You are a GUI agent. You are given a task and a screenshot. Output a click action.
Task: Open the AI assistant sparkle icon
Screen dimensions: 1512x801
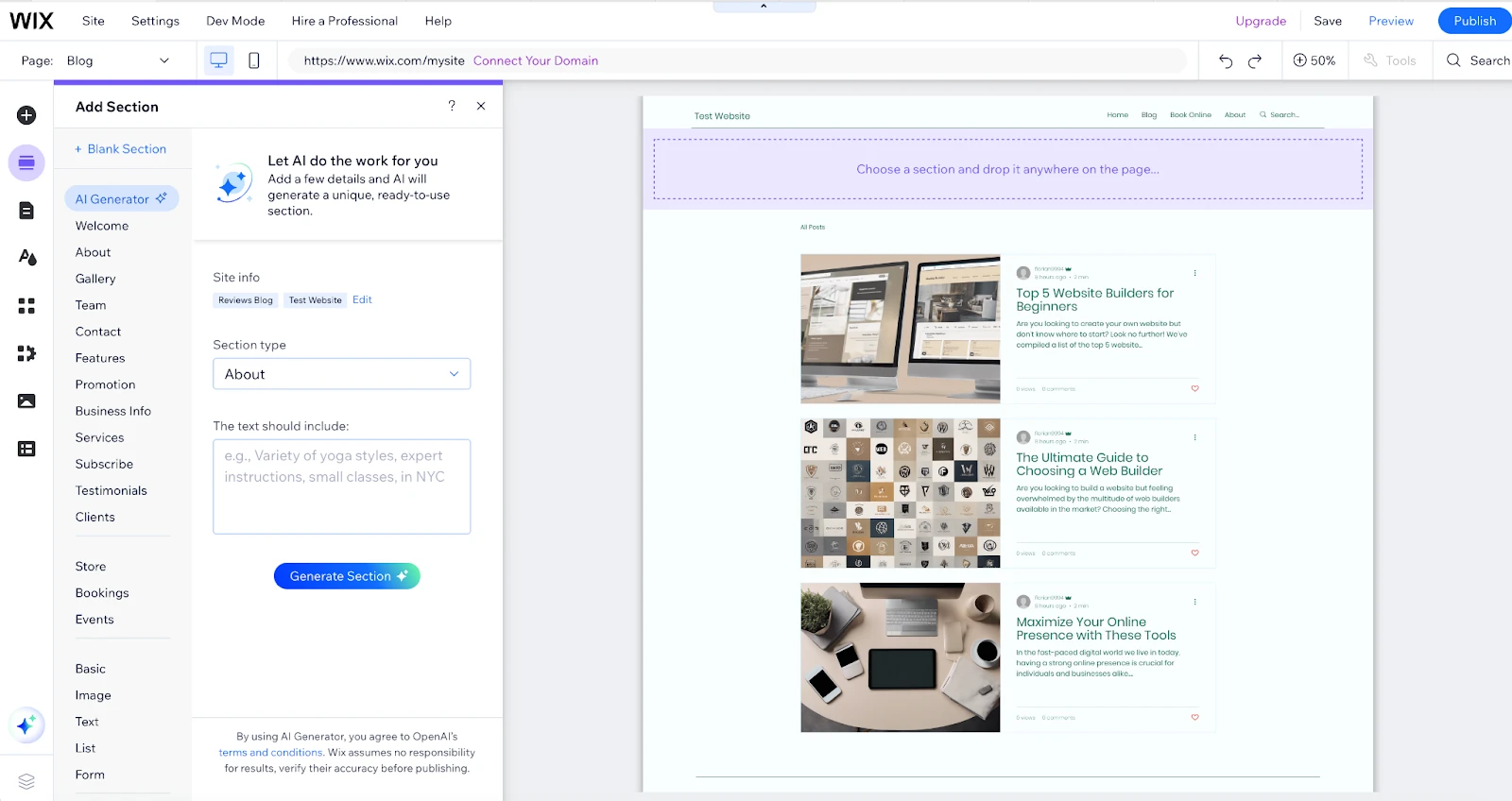pos(26,725)
